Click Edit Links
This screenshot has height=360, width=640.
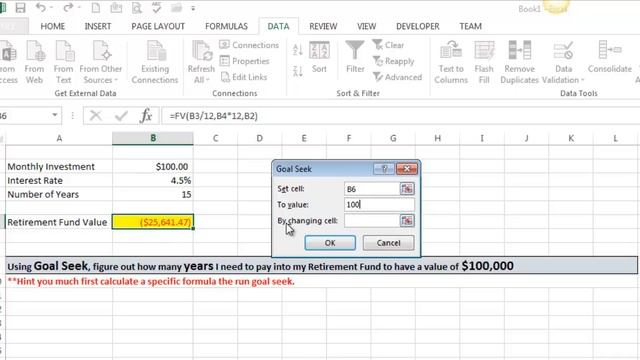pyautogui.click(x=243, y=77)
